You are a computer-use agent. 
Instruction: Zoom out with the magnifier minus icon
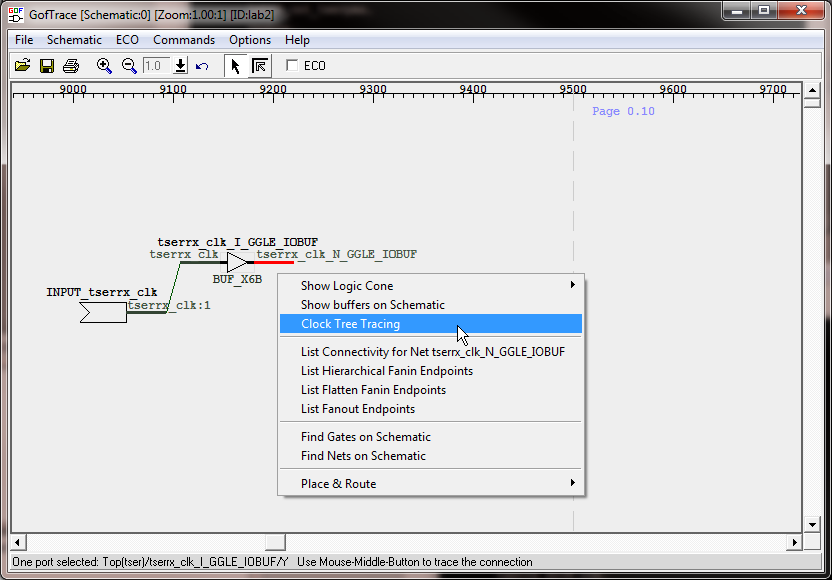129,66
